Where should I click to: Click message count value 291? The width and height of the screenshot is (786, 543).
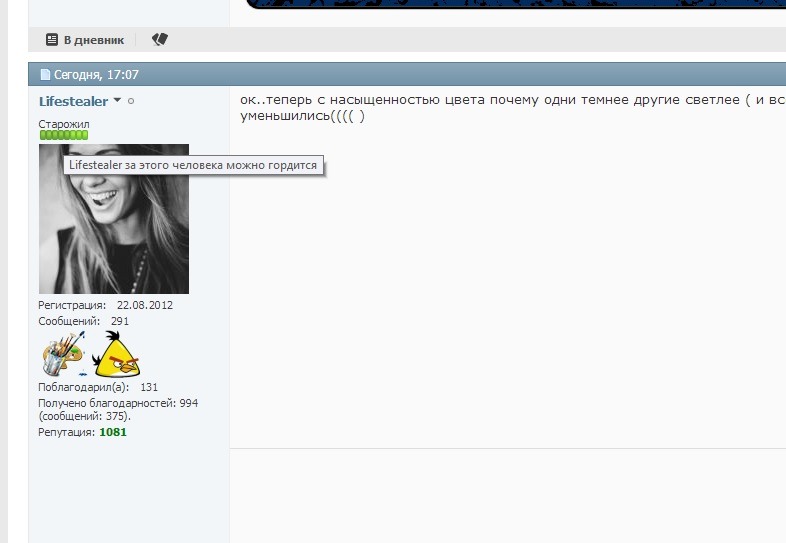click(x=120, y=321)
